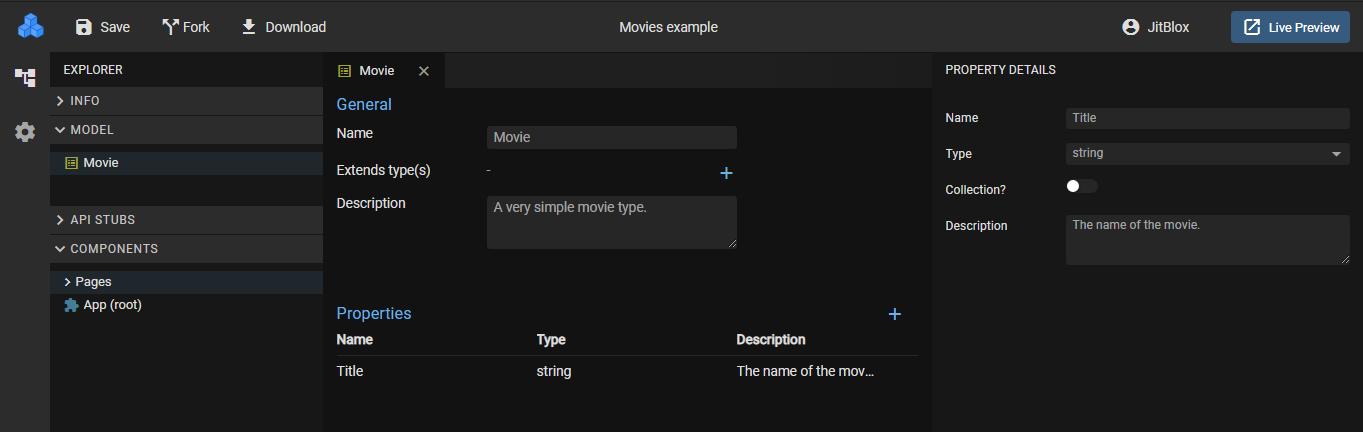Viewport: 1363px width, 432px height.
Task: Click the property Name field with Title
Action: [x=1208, y=118]
